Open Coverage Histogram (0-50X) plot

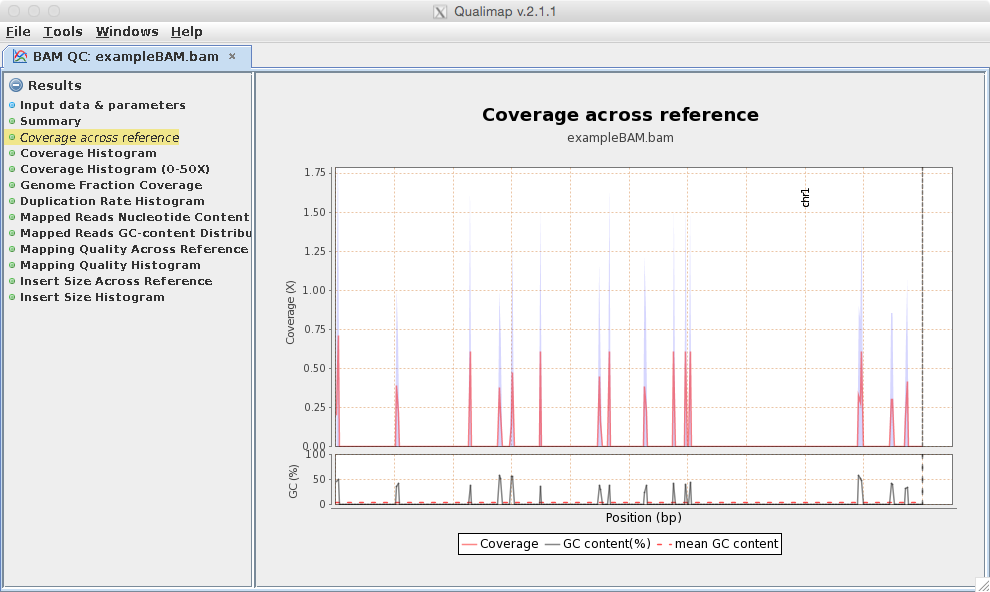coord(114,169)
